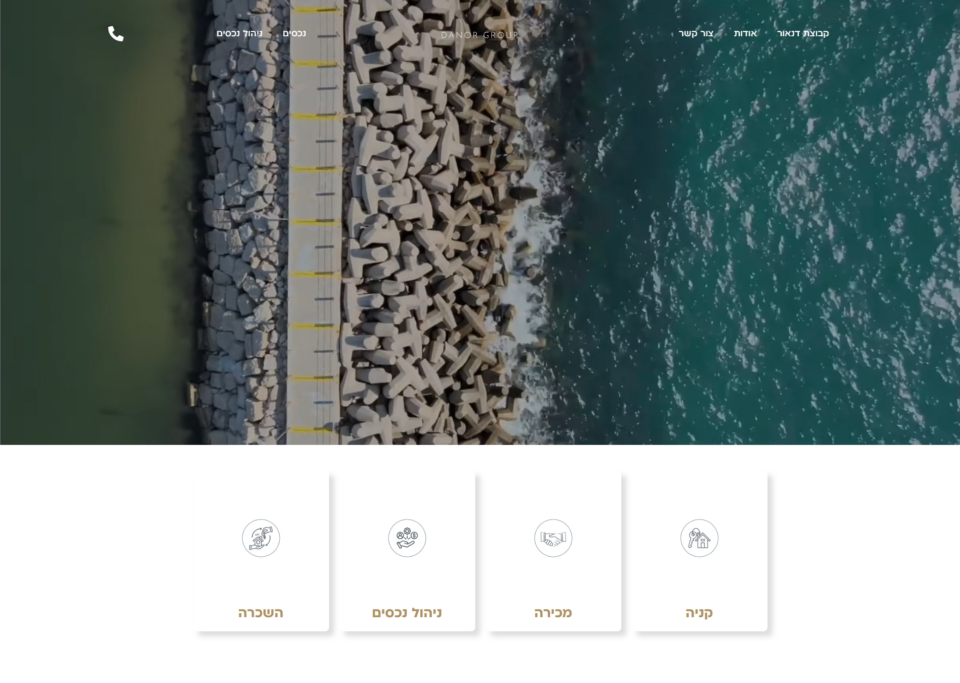Click the house and keys icon
Screen dimensions: 960x683
(x=699, y=538)
